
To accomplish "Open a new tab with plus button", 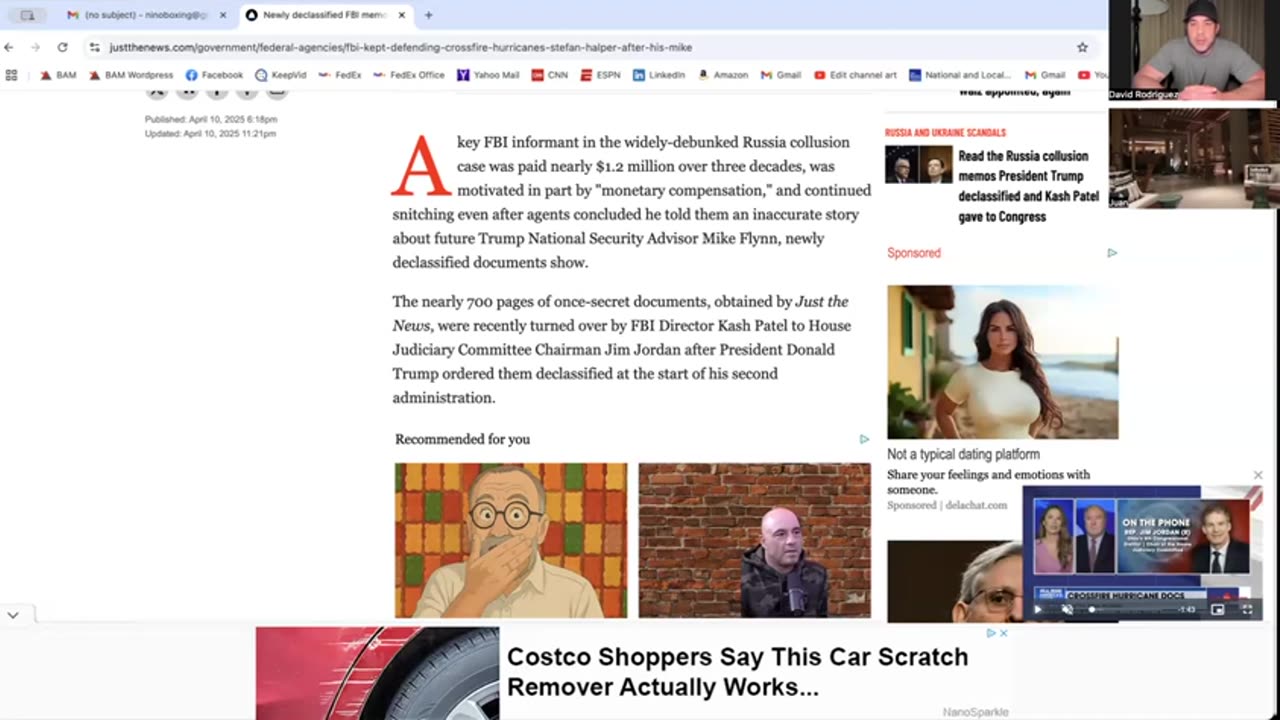I will coord(428,15).
